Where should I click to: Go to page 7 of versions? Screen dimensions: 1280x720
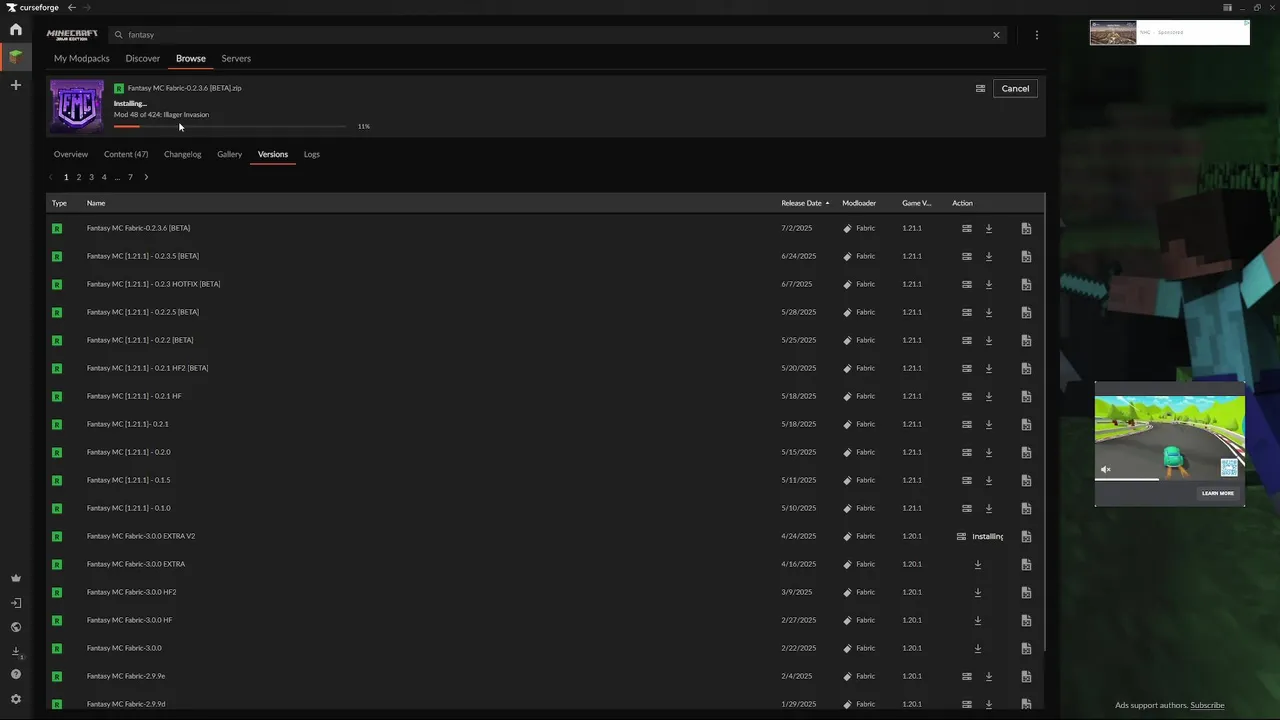[x=130, y=177]
